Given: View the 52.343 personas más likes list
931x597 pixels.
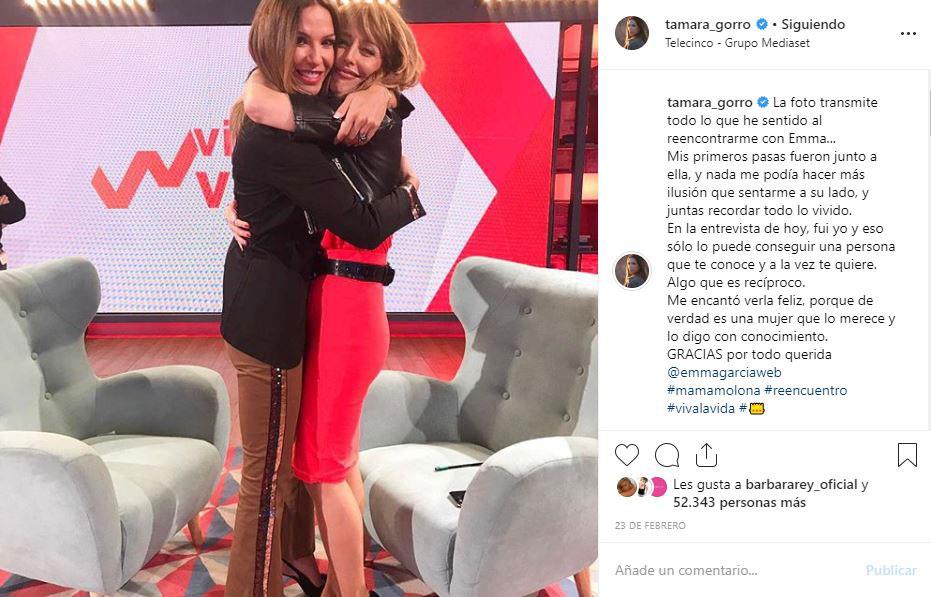Looking at the screenshot, I should 739,503.
